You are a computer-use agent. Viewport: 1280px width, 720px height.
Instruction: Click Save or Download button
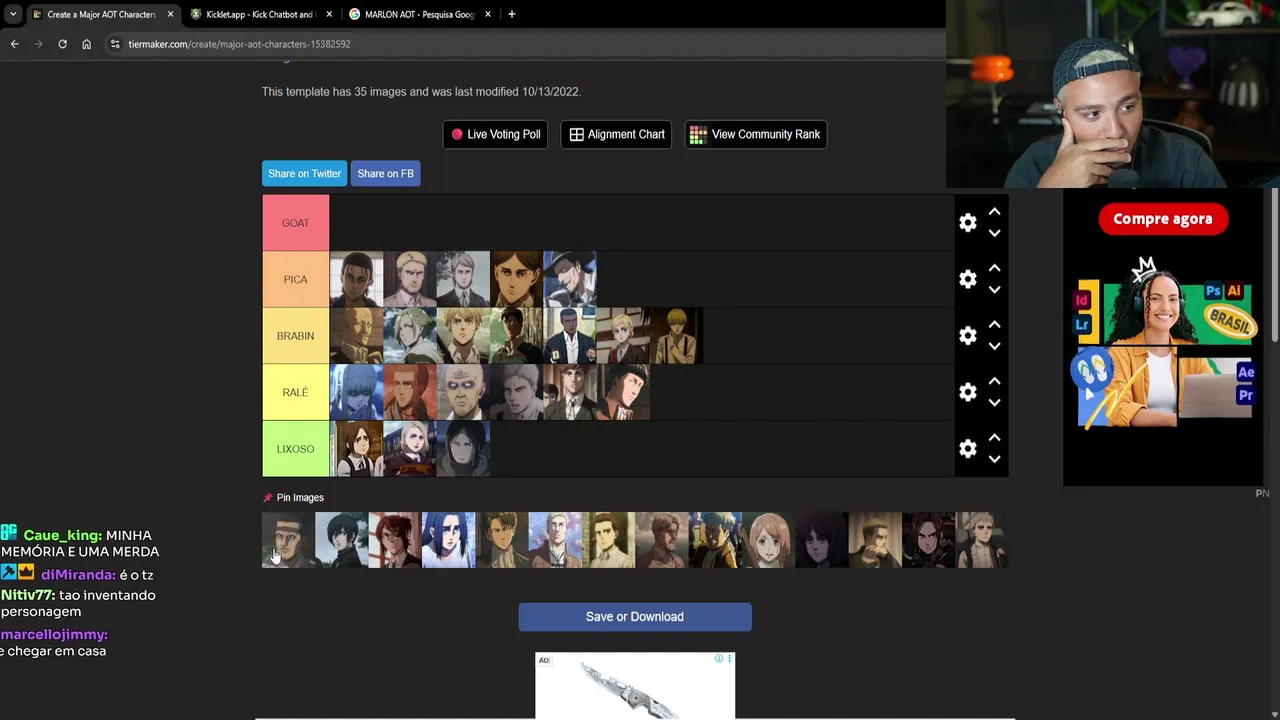[x=635, y=617]
